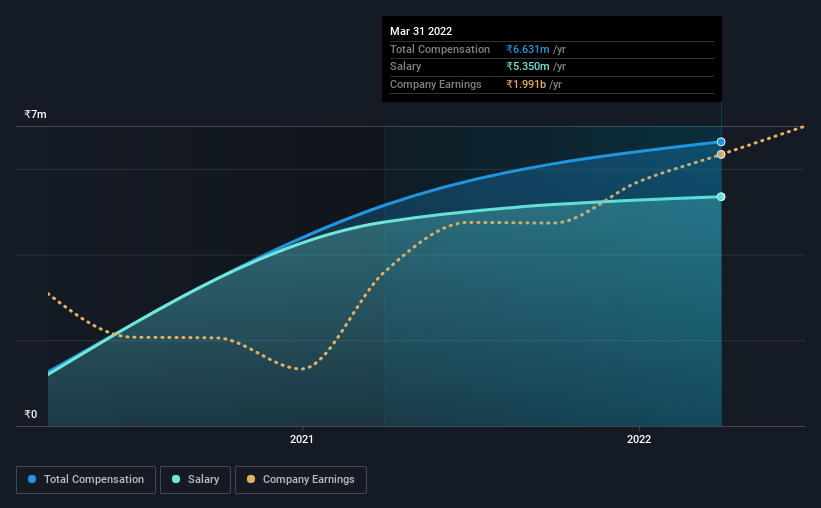Image resolution: width=821 pixels, height=508 pixels.
Task: Click the ₹6.631m total compensation value
Action: point(528,49)
